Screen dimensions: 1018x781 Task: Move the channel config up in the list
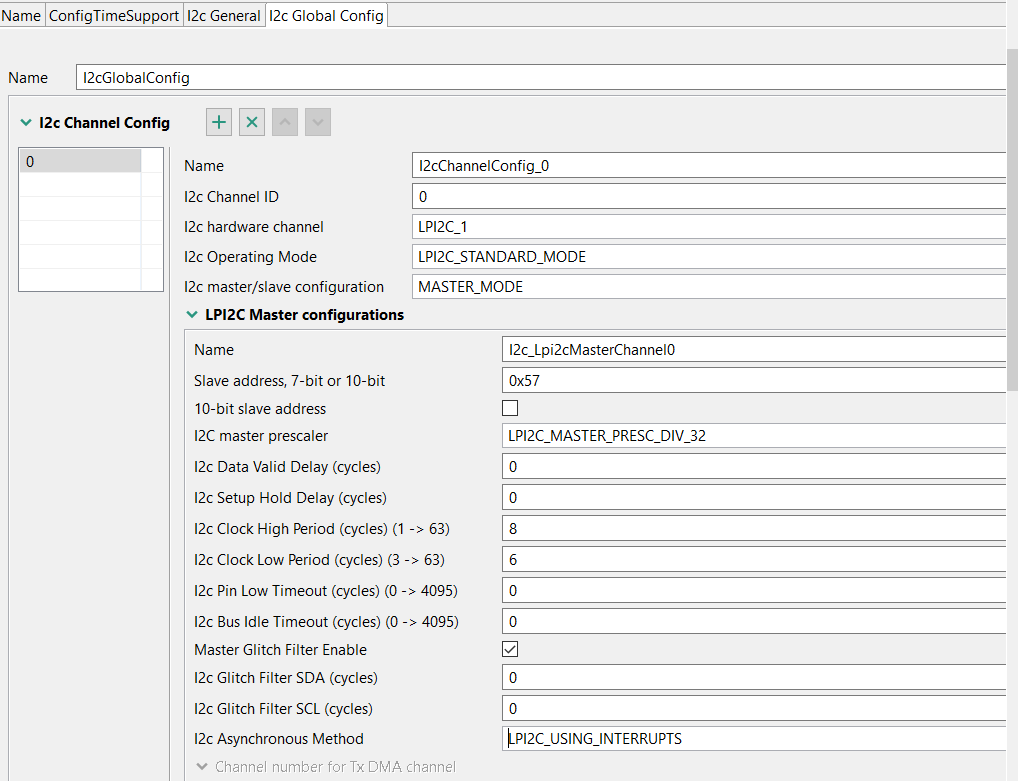pyautogui.click(x=284, y=121)
